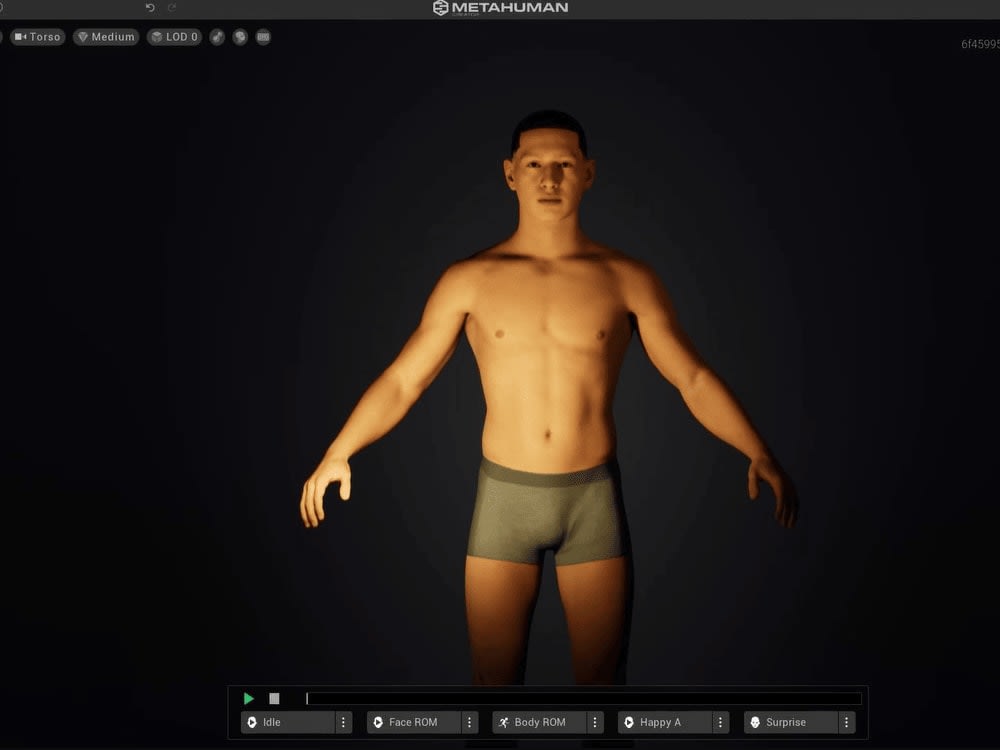Screen dimensions: 1000x750
Task: Click the Body ROM running figure icon
Action: click(502, 722)
